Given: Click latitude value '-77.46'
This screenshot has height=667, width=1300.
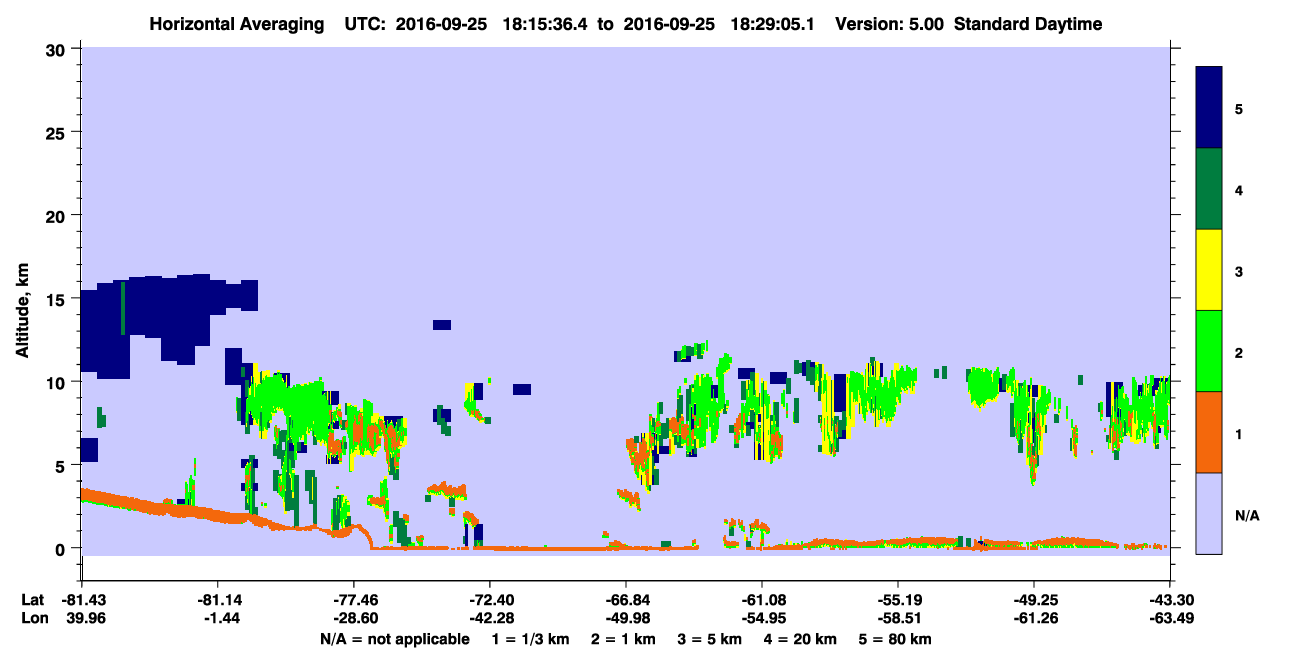Looking at the screenshot, I should pyautogui.click(x=353, y=600).
